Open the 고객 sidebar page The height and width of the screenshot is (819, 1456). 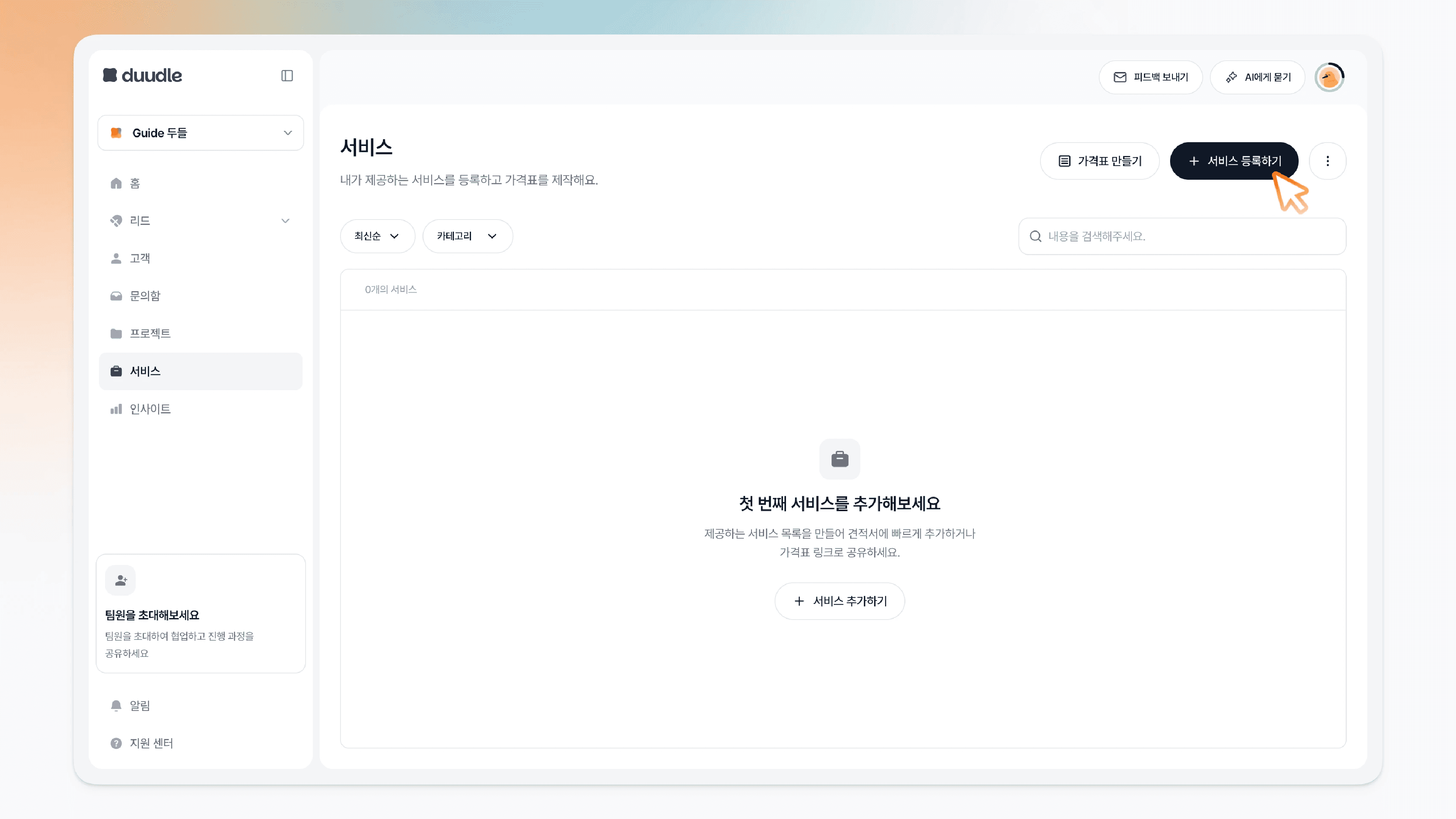[x=201, y=258]
